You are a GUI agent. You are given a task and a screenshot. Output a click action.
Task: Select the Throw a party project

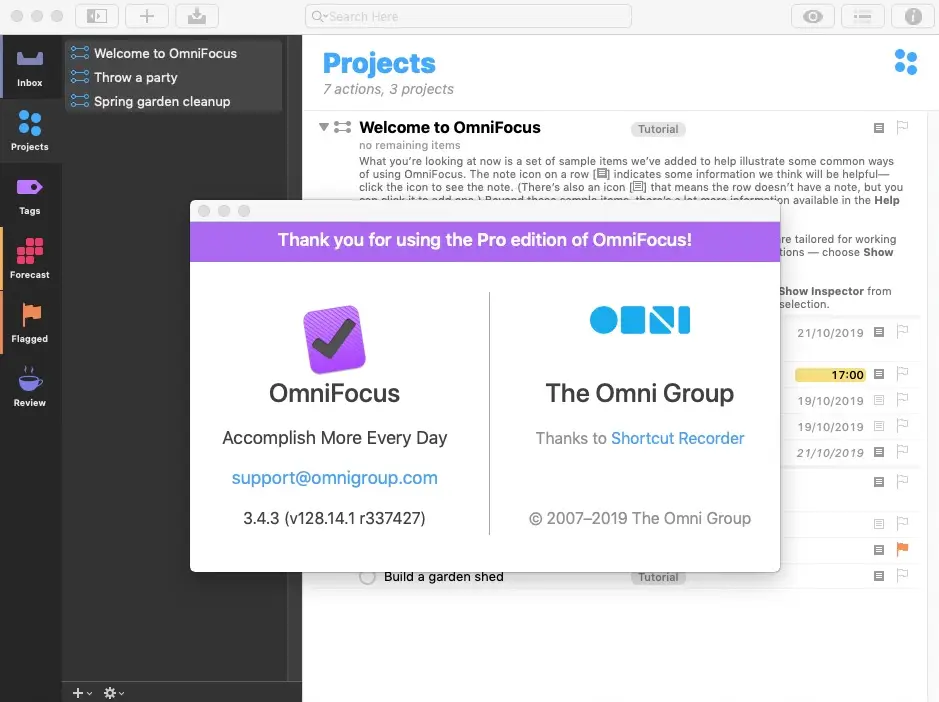click(x=174, y=77)
